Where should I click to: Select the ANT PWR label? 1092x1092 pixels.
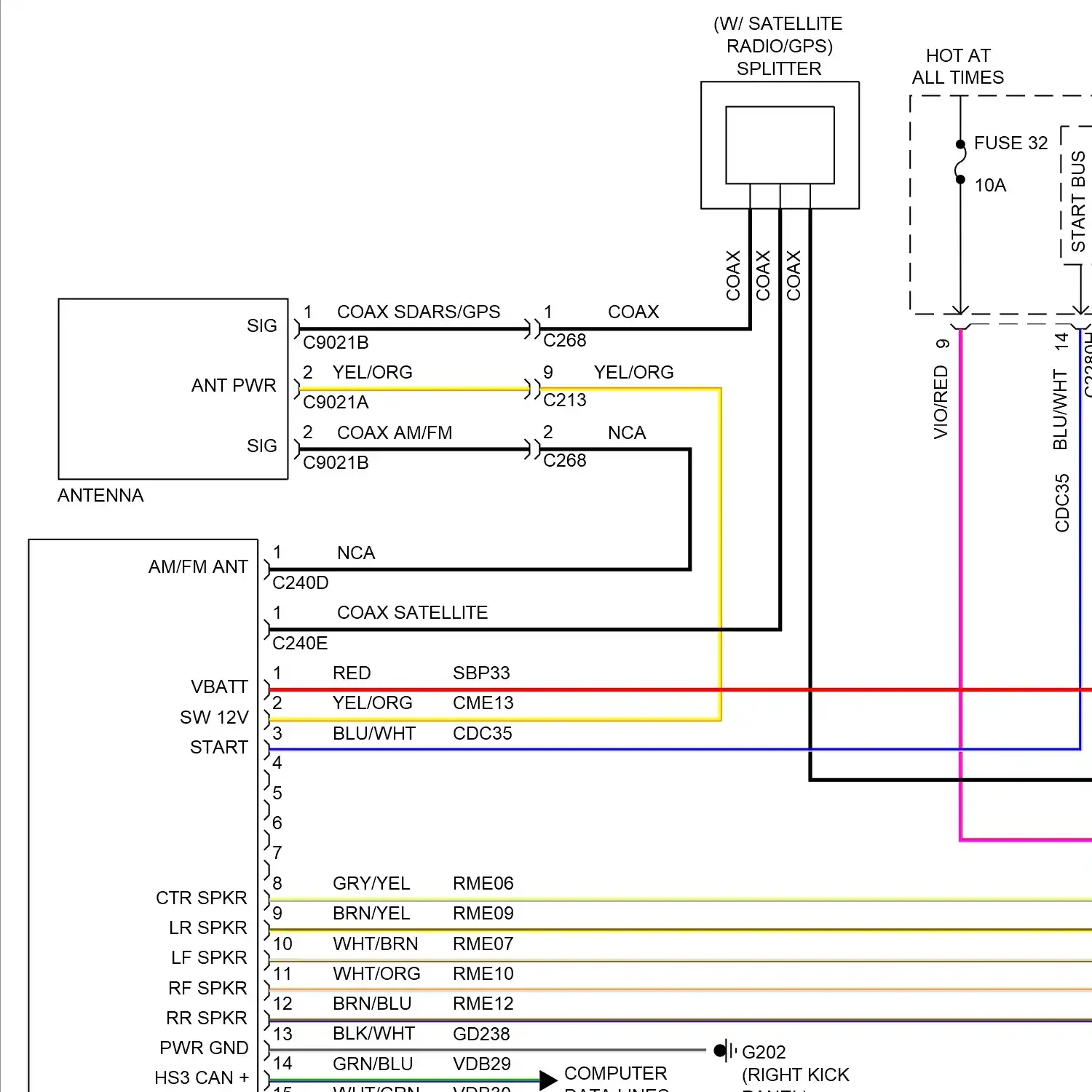click(x=234, y=386)
